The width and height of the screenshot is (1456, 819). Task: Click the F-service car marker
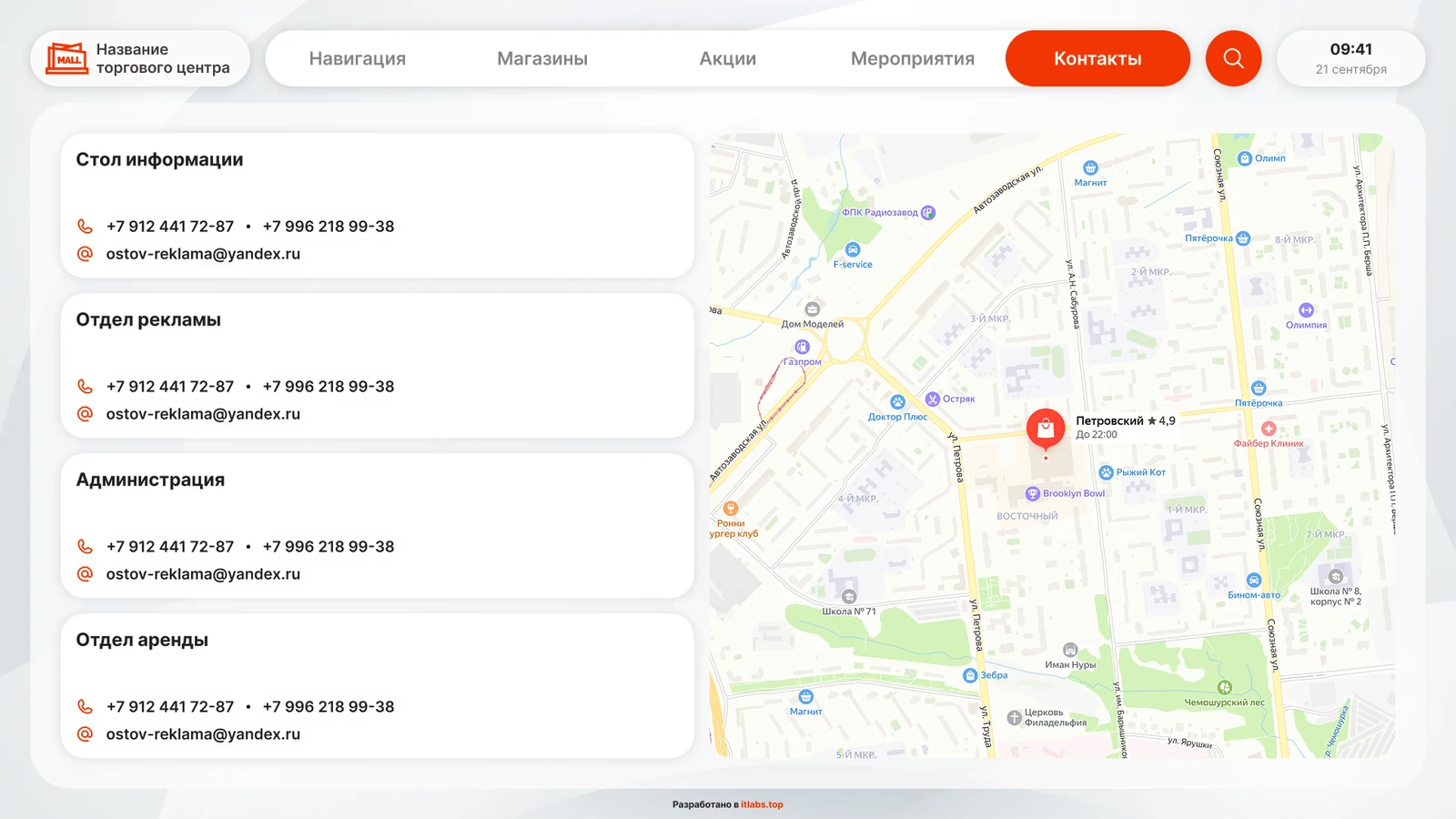pyautogui.click(x=853, y=249)
